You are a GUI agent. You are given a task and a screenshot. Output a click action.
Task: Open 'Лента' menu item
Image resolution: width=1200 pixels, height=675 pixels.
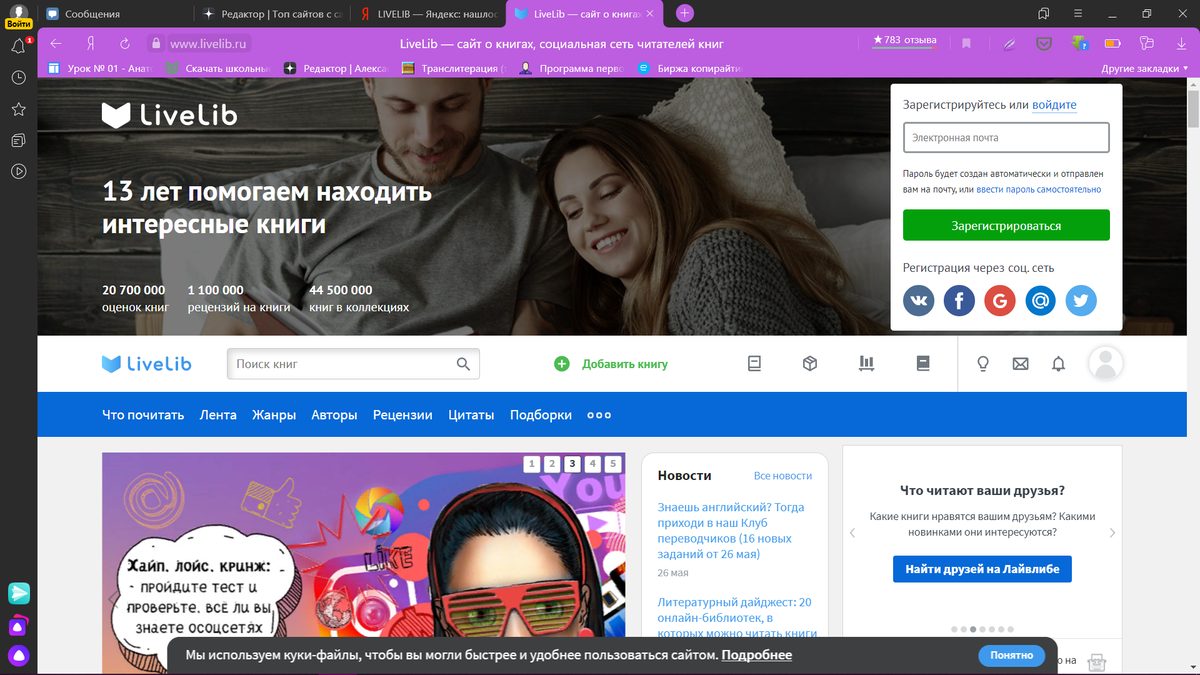(218, 415)
